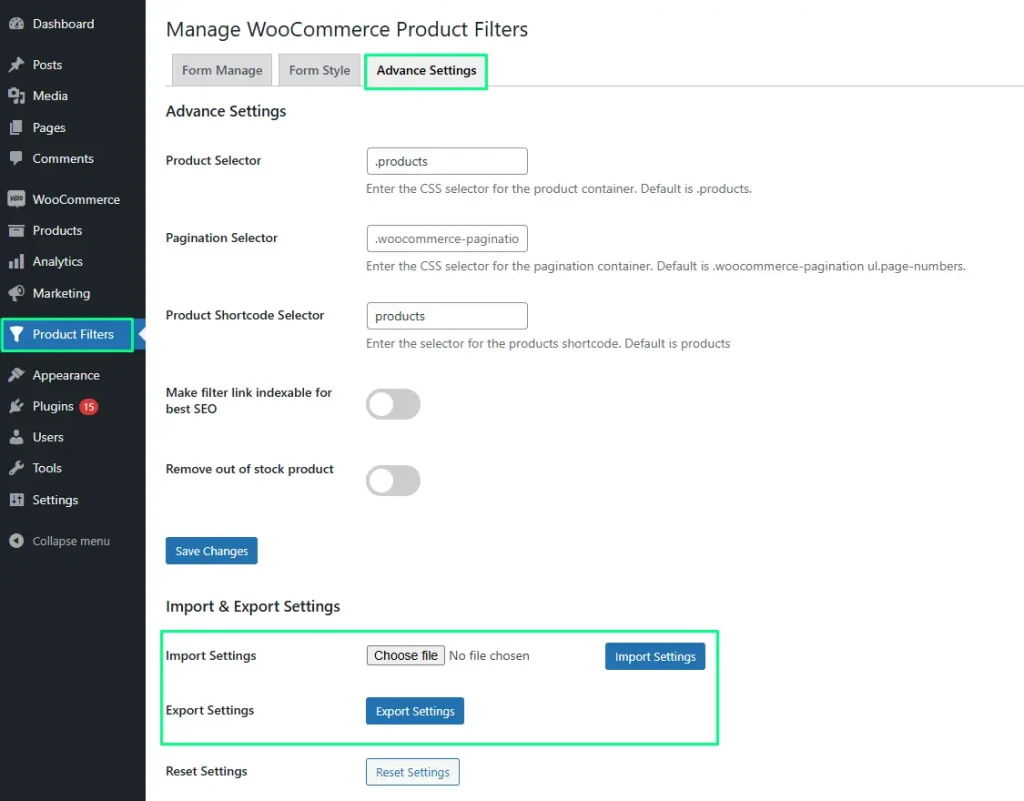Click the Posts pin icon
This screenshot has height=801, width=1024.
(x=16, y=65)
